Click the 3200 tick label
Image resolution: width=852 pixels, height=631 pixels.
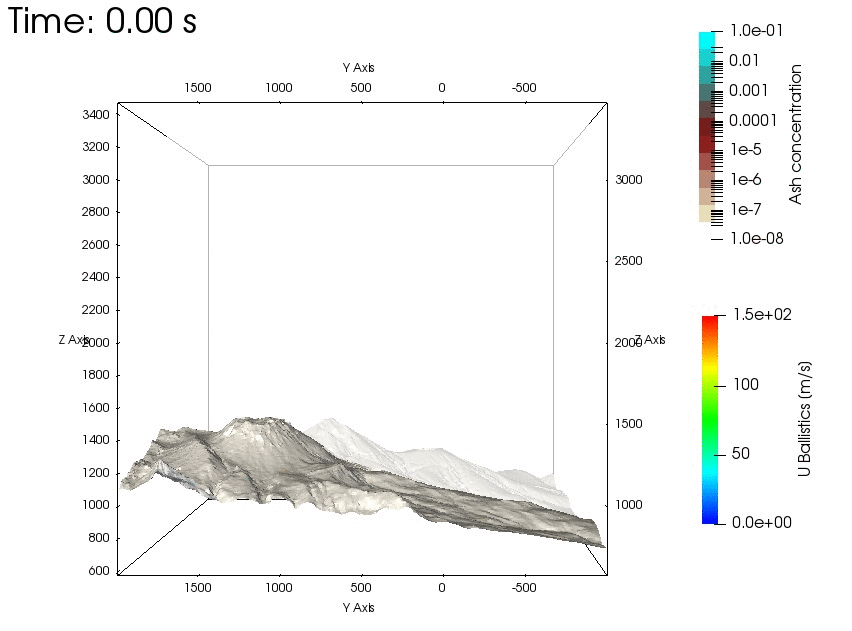tap(96, 147)
